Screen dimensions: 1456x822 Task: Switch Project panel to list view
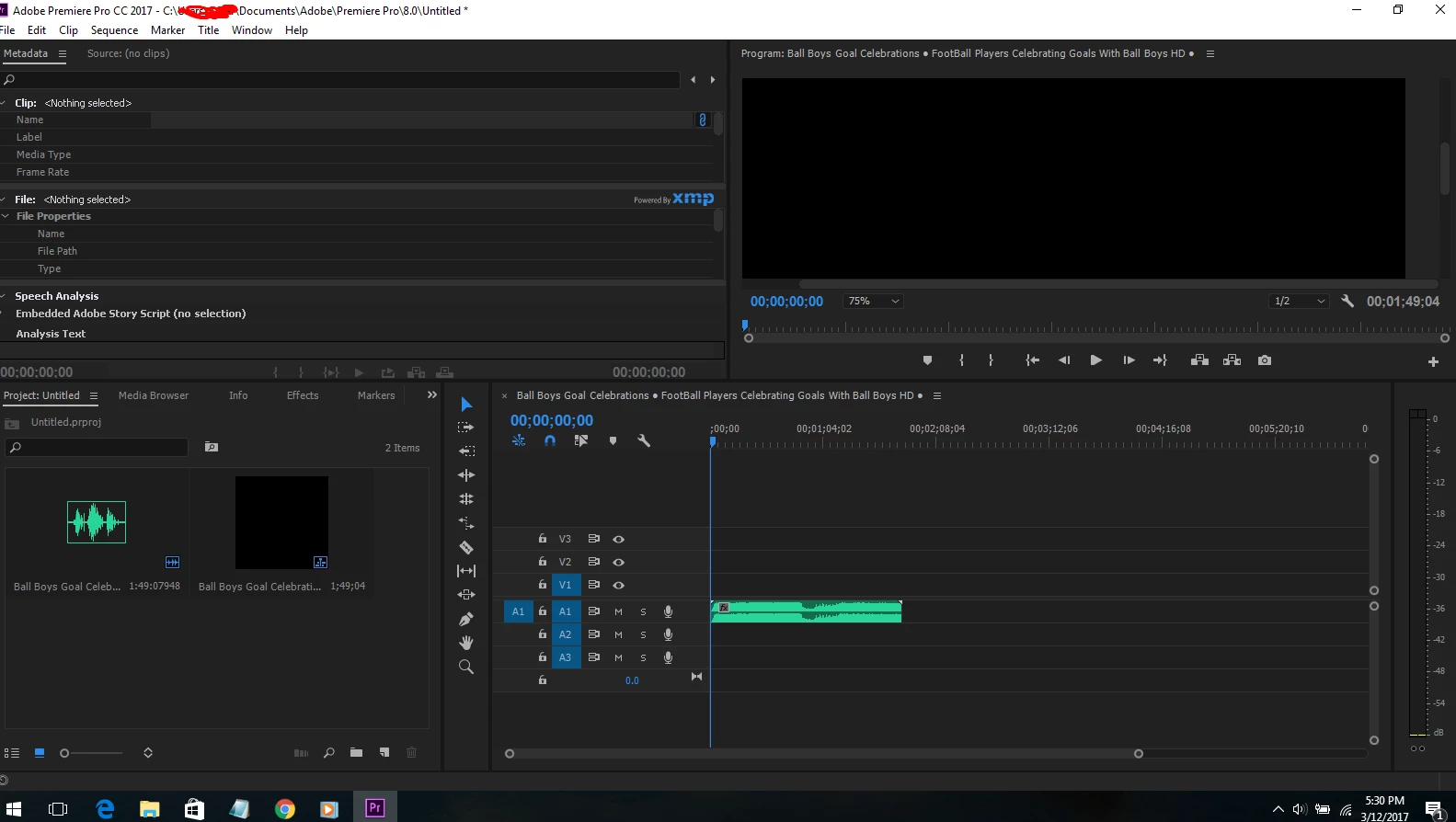point(12,753)
